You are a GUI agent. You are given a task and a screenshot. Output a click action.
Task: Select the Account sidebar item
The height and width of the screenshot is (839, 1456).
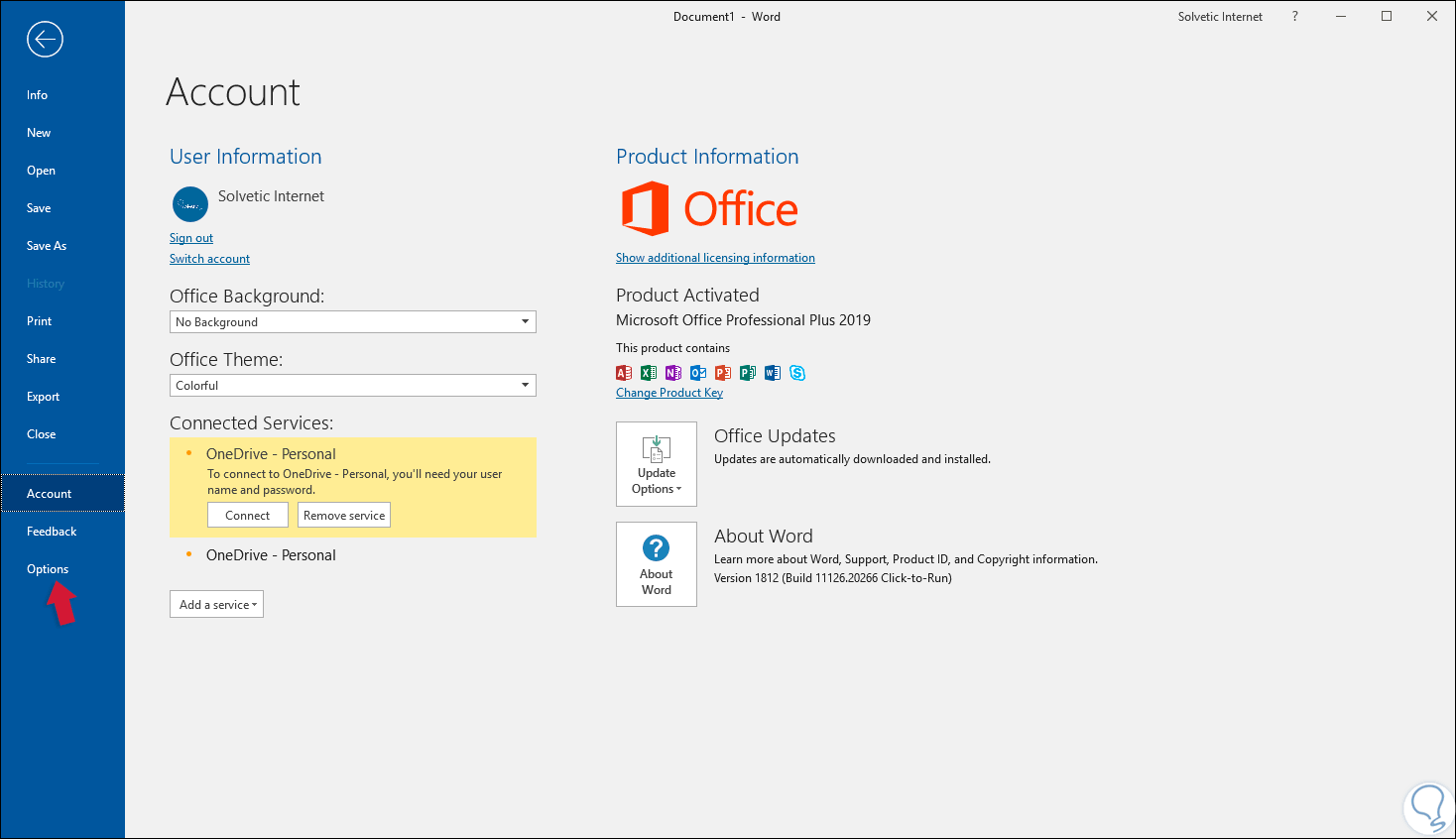tap(62, 494)
